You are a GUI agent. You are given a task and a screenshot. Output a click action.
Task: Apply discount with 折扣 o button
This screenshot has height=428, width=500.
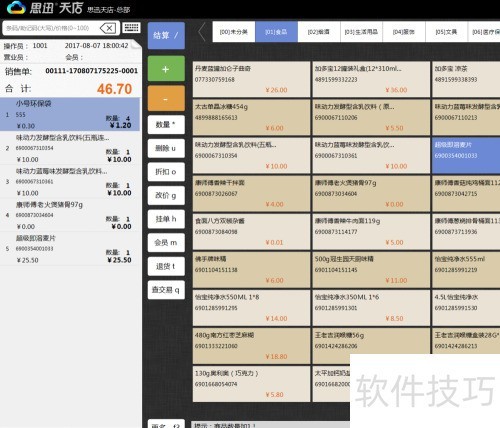coord(166,172)
